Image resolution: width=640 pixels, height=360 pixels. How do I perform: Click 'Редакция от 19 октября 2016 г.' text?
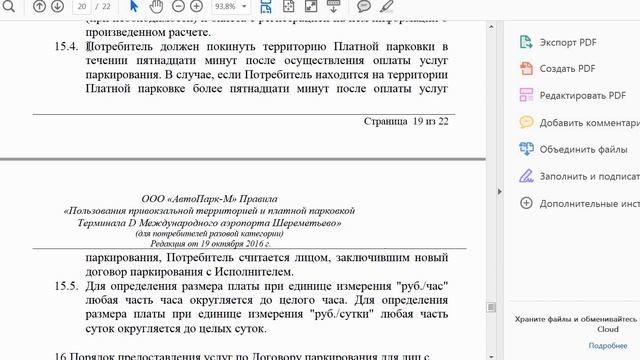210,244
